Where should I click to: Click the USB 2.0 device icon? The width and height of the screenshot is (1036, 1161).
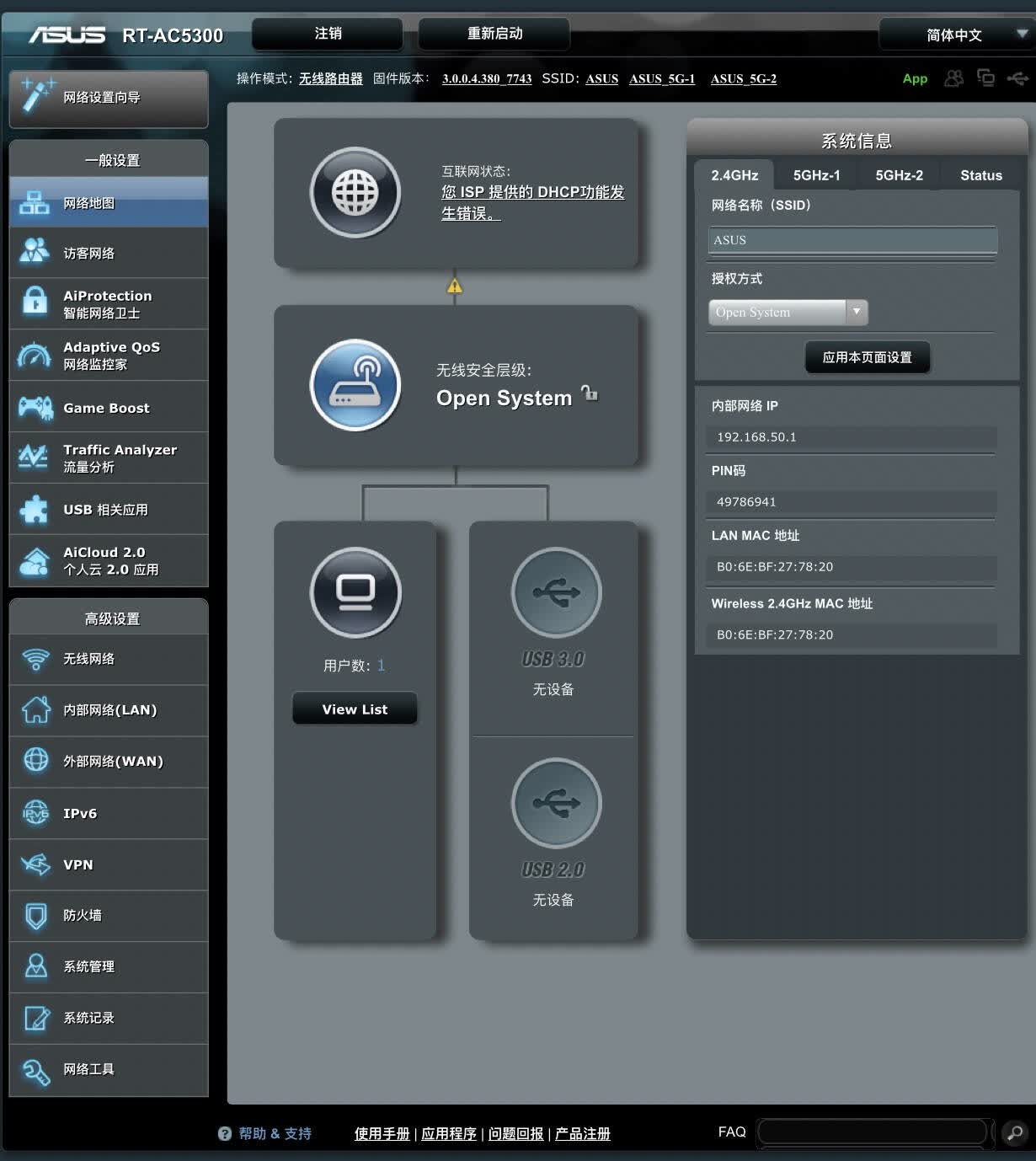pos(556,803)
